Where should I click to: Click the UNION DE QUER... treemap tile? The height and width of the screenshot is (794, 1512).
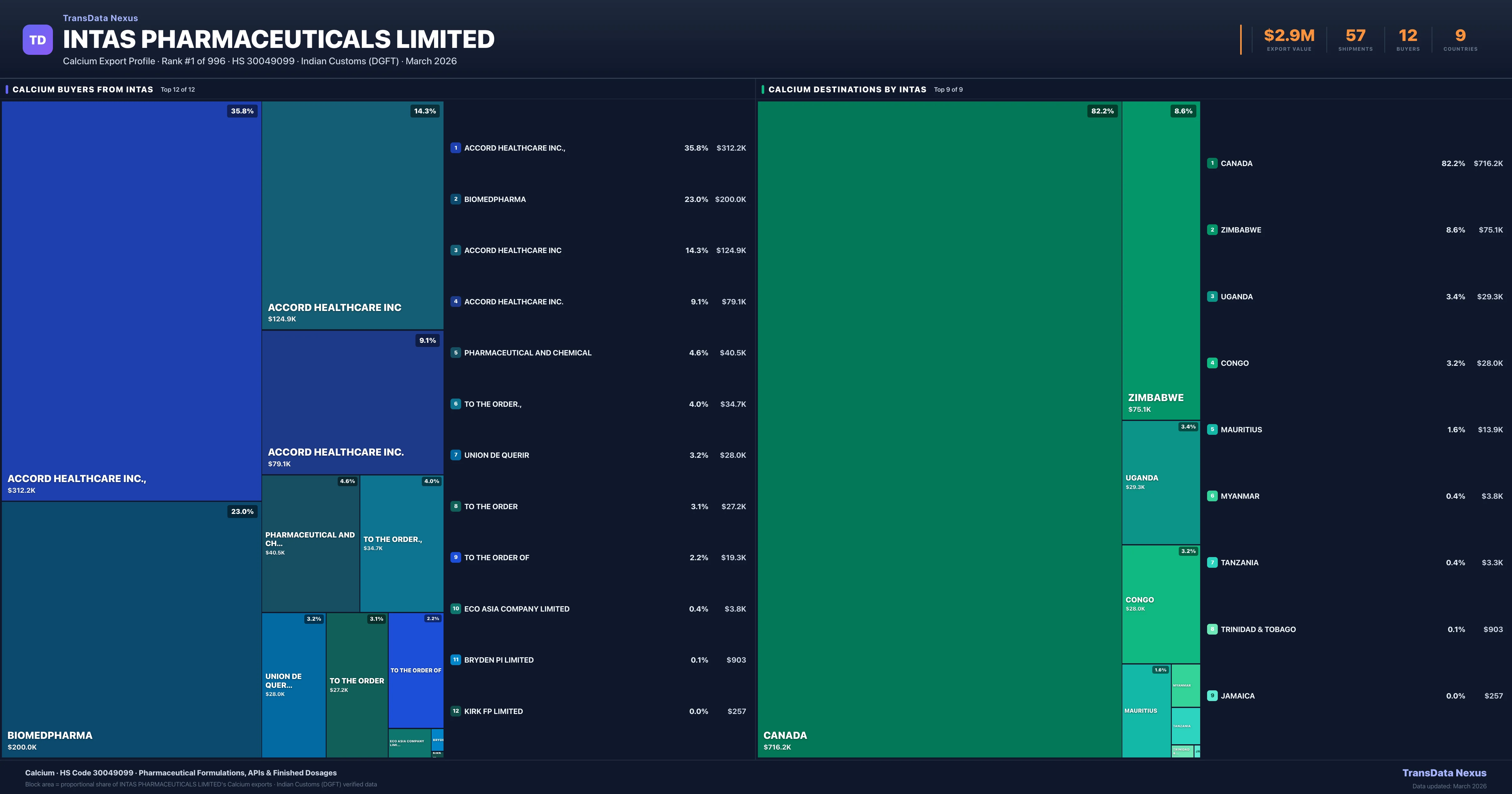(x=294, y=684)
